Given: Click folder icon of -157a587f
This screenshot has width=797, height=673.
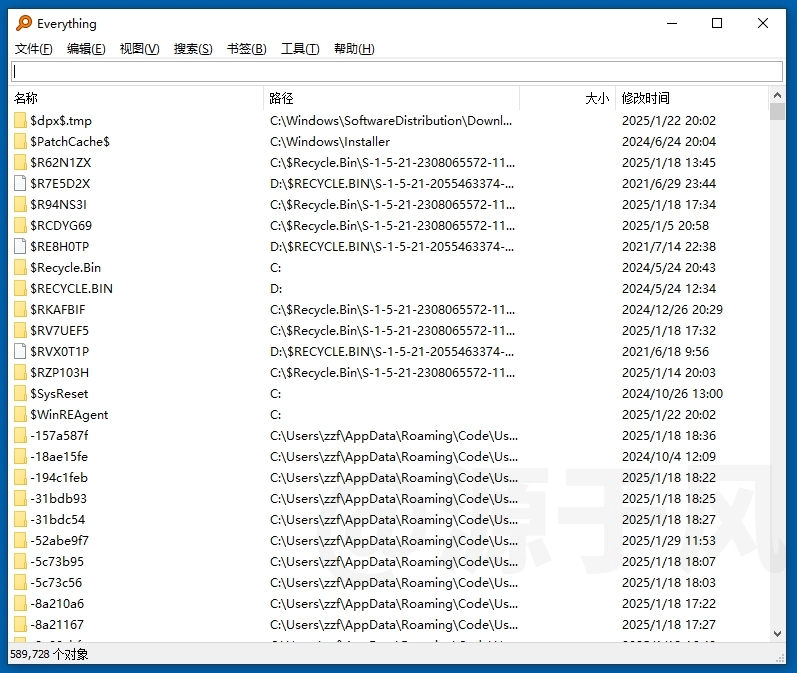Looking at the screenshot, I should 20,436.
